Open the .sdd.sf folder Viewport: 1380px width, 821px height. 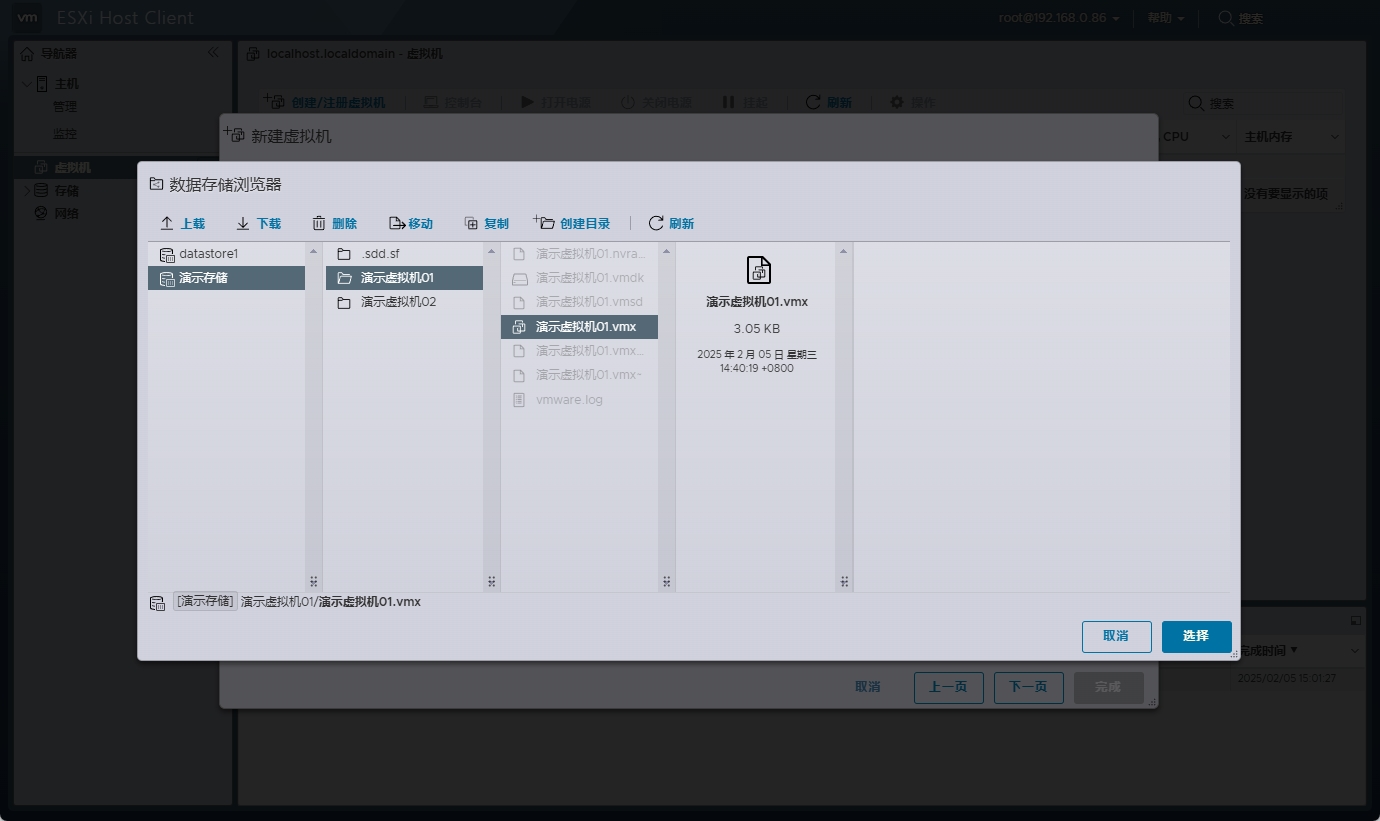click(x=380, y=254)
